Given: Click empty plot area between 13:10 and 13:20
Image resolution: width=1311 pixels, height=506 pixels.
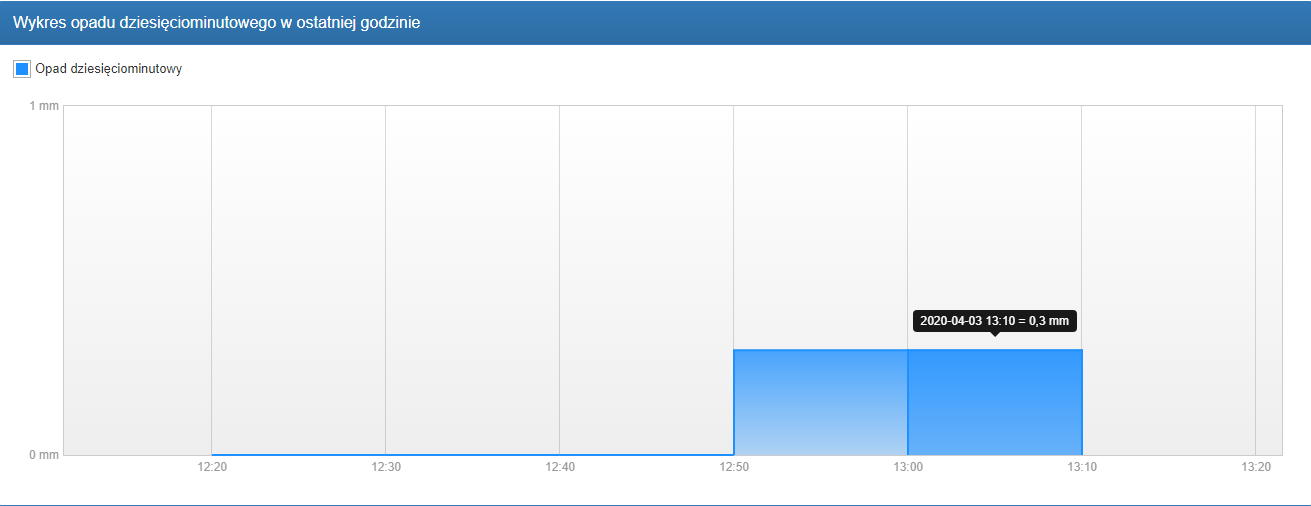Looking at the screenshot, I should [x=1168, y=280].
